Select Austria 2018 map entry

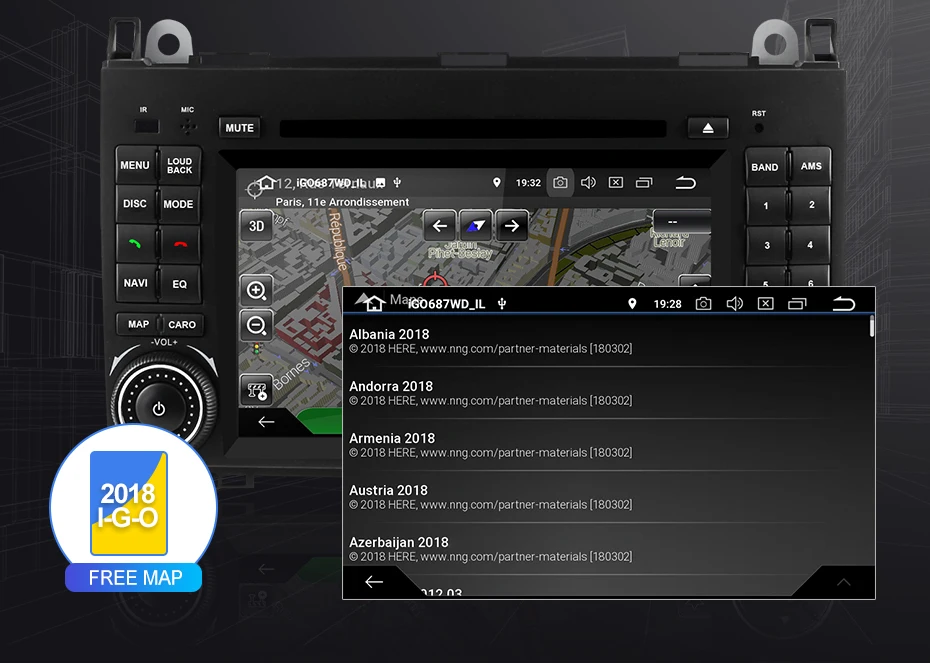click(605, 497)
